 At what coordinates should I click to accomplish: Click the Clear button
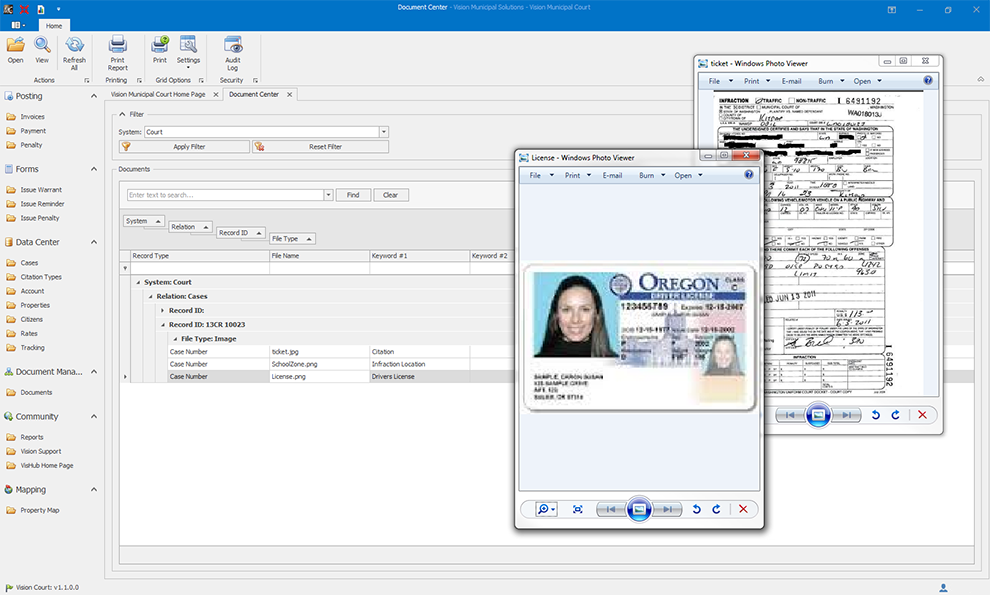(x=391, y=195)
